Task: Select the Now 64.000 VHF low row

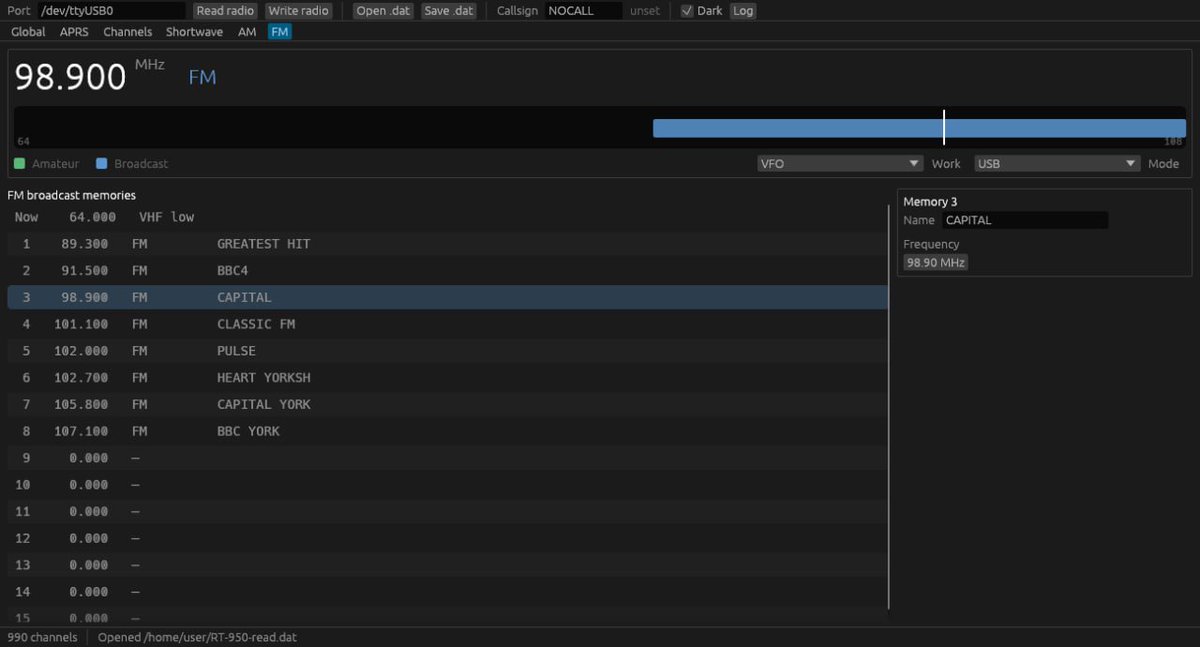Action: click(447, 217)
